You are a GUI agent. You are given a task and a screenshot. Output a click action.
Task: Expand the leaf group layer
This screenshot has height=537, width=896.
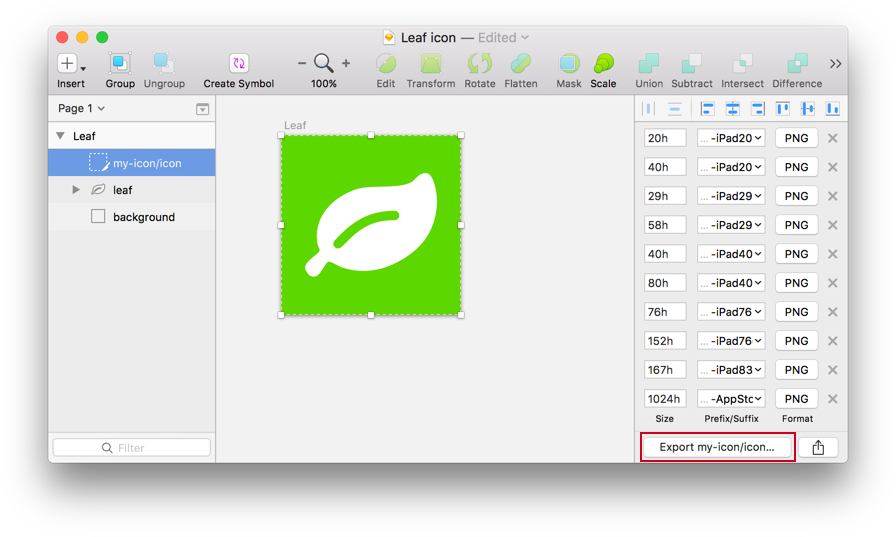pos(75,190)
